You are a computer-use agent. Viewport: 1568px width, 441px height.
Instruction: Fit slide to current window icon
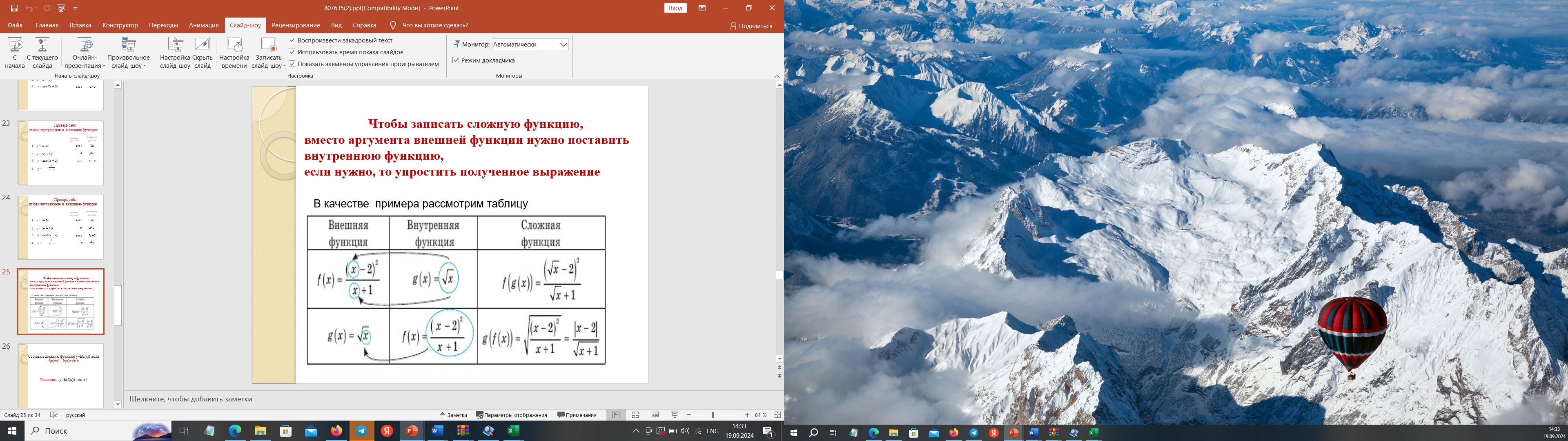777,415
